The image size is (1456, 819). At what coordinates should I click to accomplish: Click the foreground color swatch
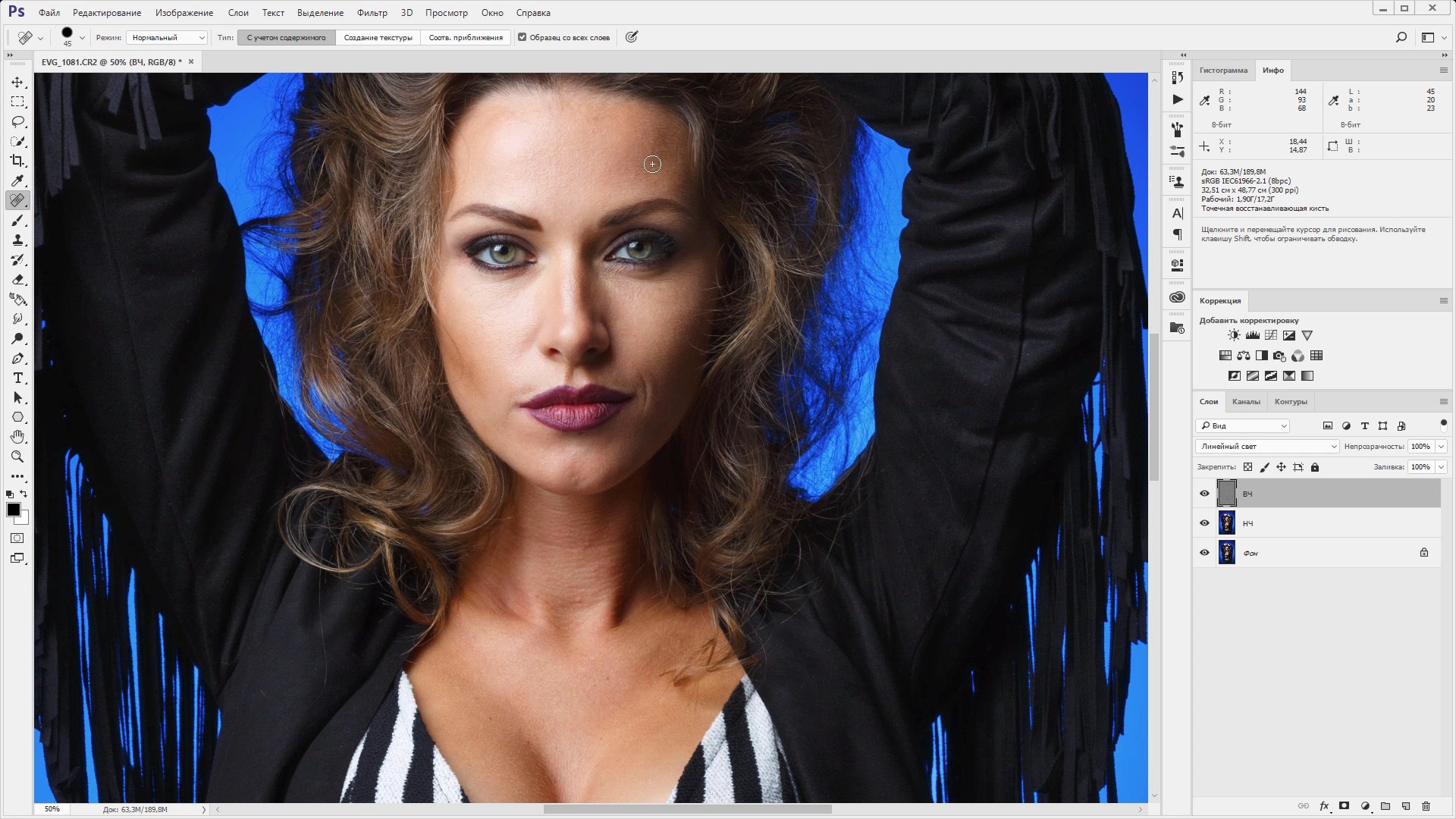coord(13,510)
